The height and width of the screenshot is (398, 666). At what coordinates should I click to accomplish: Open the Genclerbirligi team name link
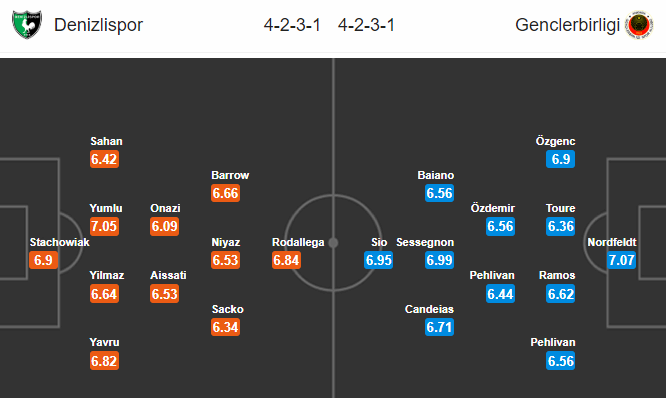pos(567,25)
